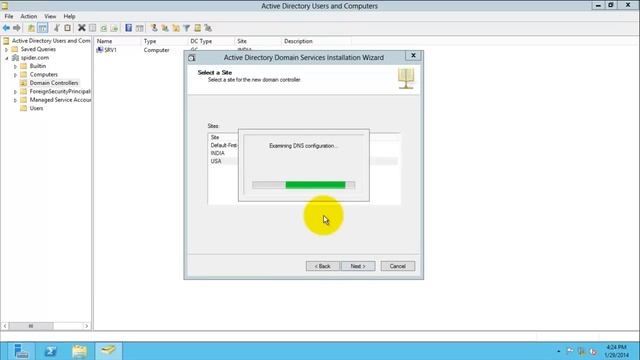The image size is (640, 360).
Task: Expand the Computers container
Action: (16, 75)
